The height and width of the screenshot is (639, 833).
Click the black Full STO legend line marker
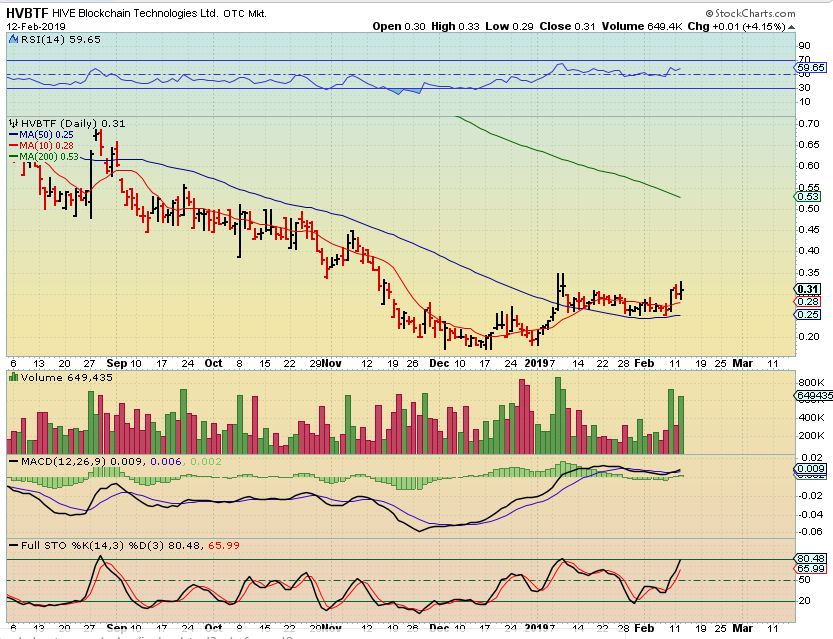click(14, 546)
